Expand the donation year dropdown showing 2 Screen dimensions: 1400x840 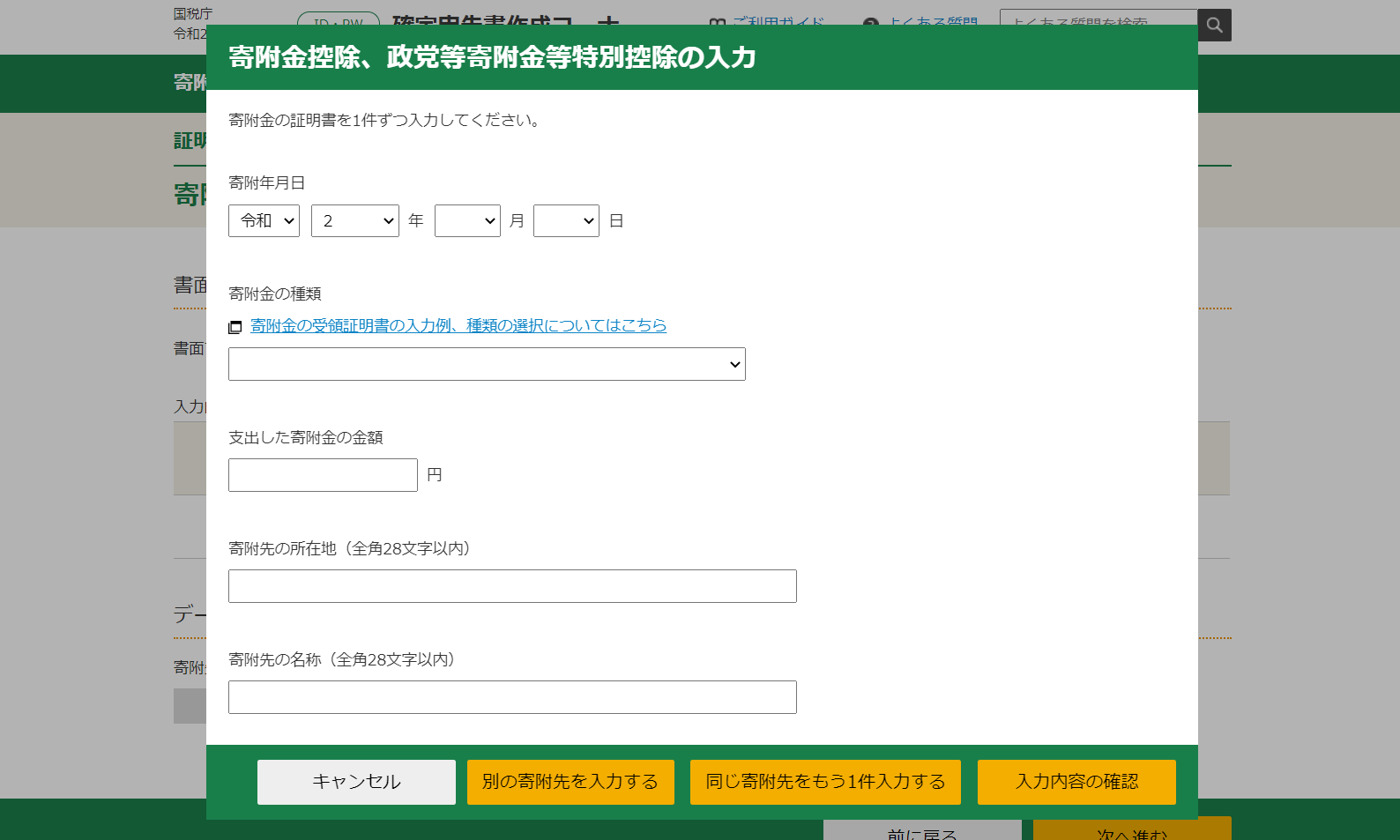(x=354, y=221)
